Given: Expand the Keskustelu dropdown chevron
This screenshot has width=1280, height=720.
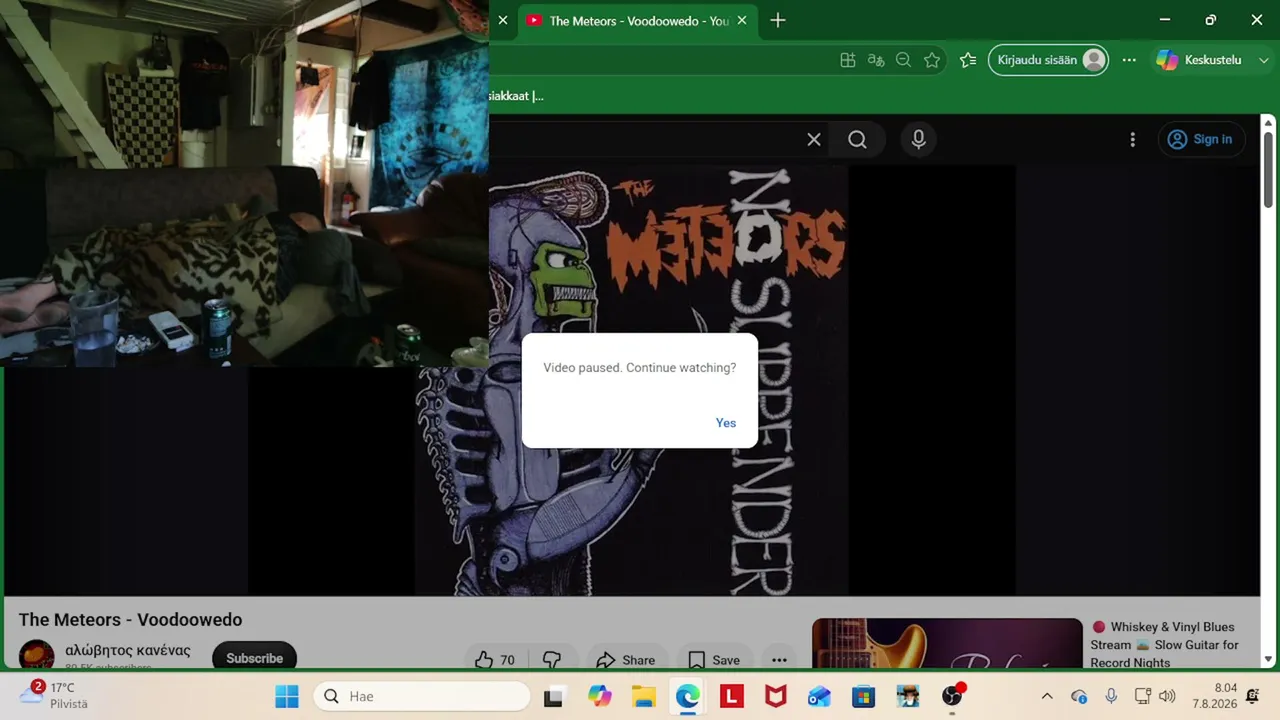Looking at the screenshot, I should pyautogui.click(x=1264, y=60).
